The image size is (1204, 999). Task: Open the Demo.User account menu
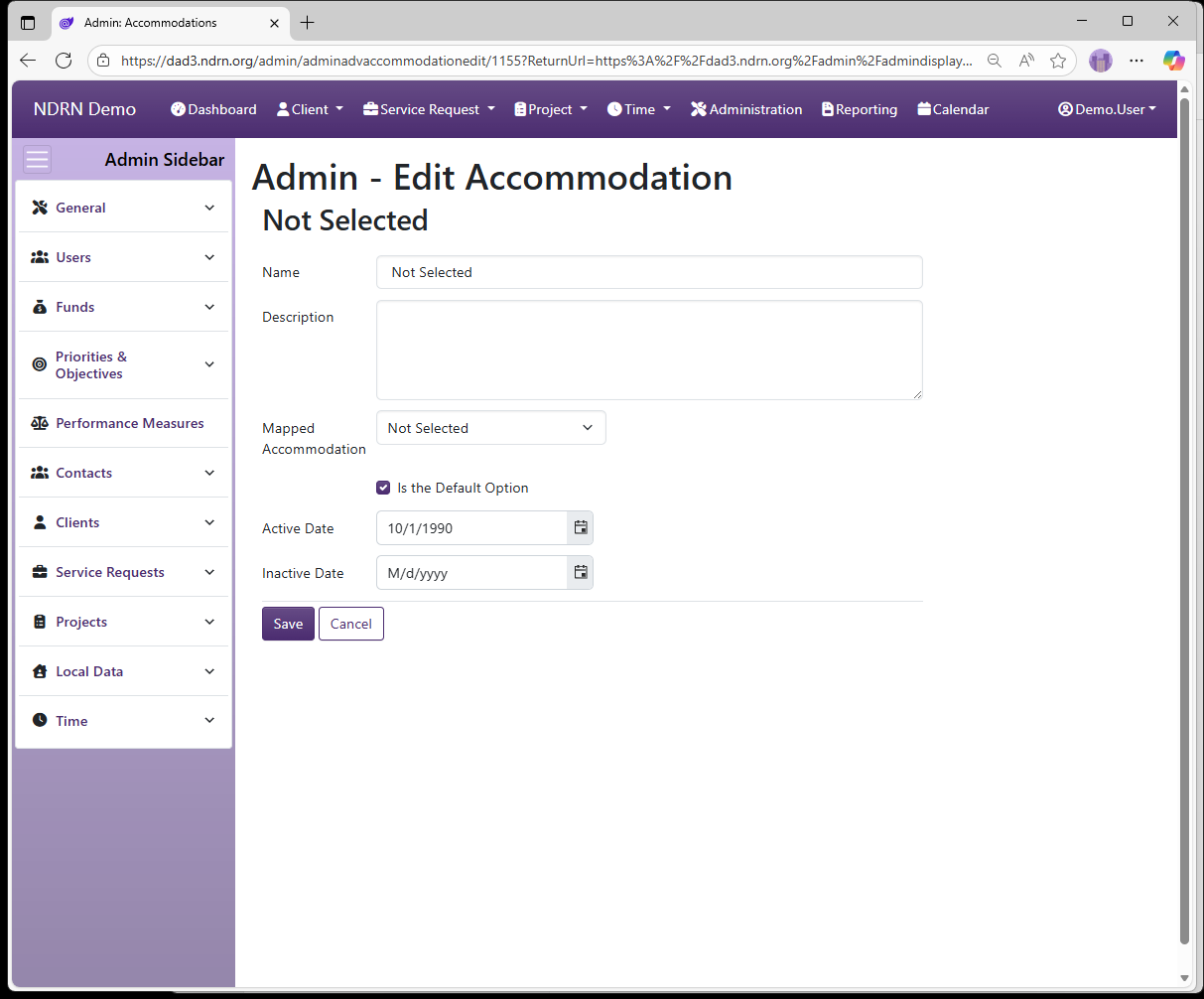pos(1107,109)
